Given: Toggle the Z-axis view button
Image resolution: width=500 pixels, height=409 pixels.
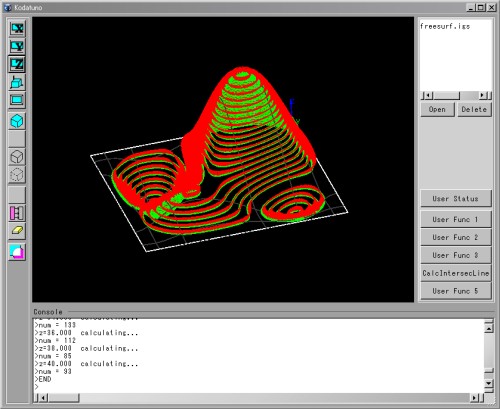Looking at the screenshot, I should click(x=17, y=64).
